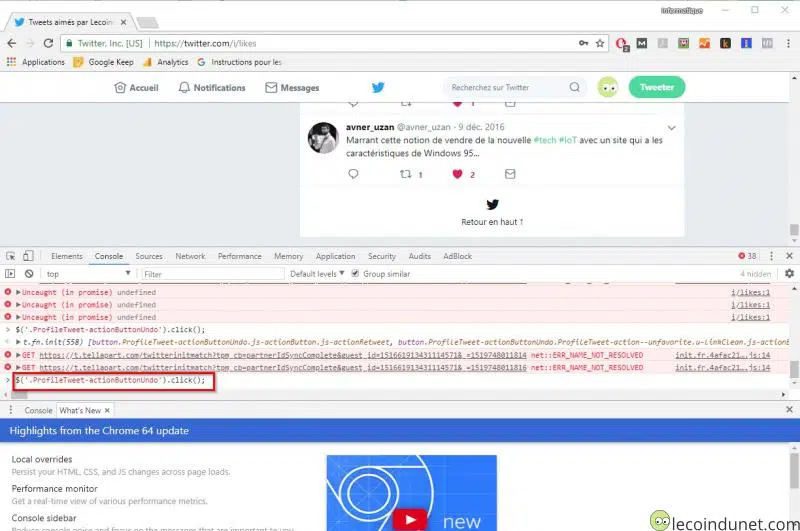Click the Twitter search magnifier icon
This screenshot has height=531, width=800.
pos(574,87)
